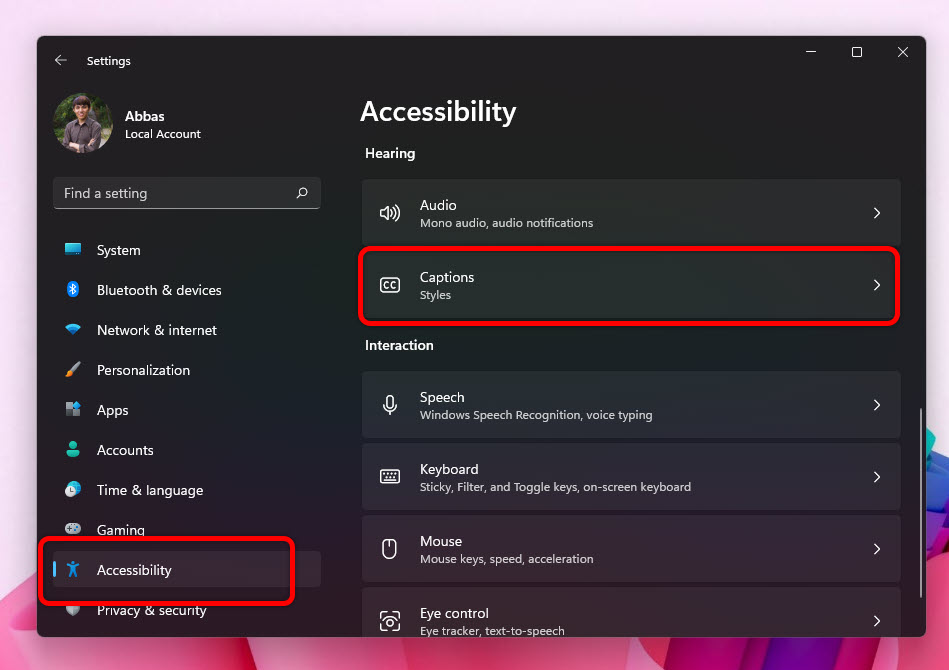Viewport: 949px width, 670px height.
Task: Click the Accounts person icon
Action: [x=73, y=449]
